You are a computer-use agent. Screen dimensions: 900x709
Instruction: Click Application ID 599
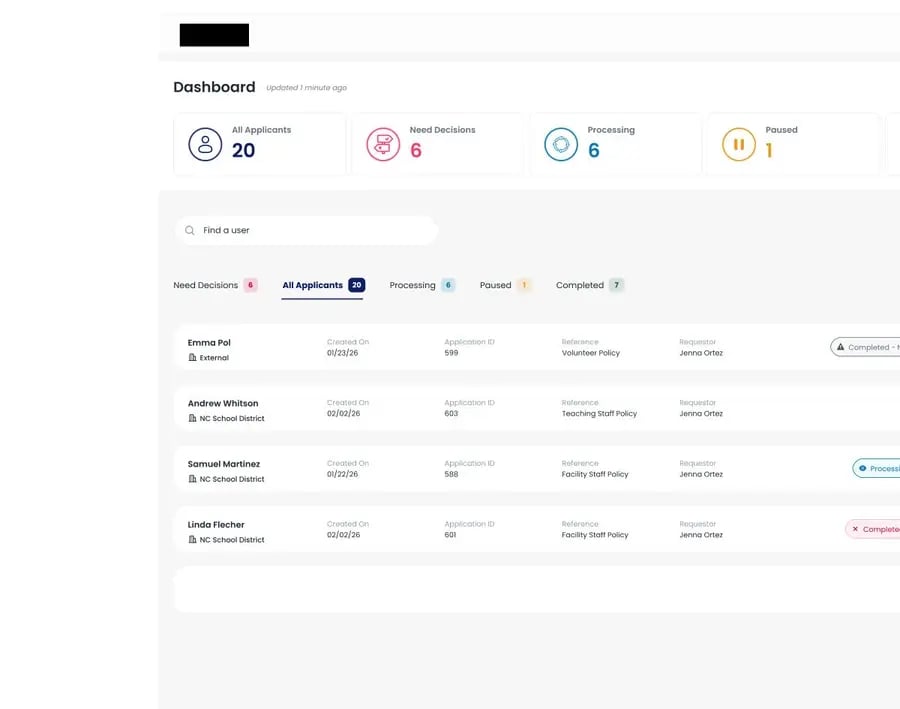pos(451,353)
